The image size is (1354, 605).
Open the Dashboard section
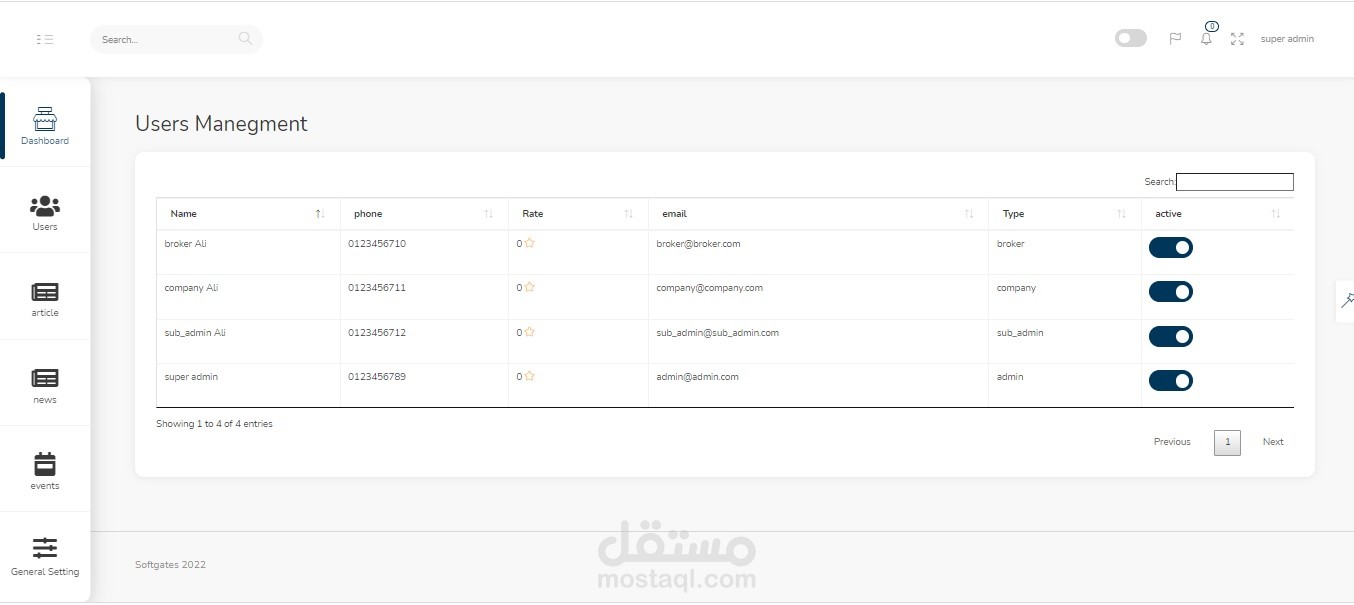pyautogui.click(x=44, y=125)
